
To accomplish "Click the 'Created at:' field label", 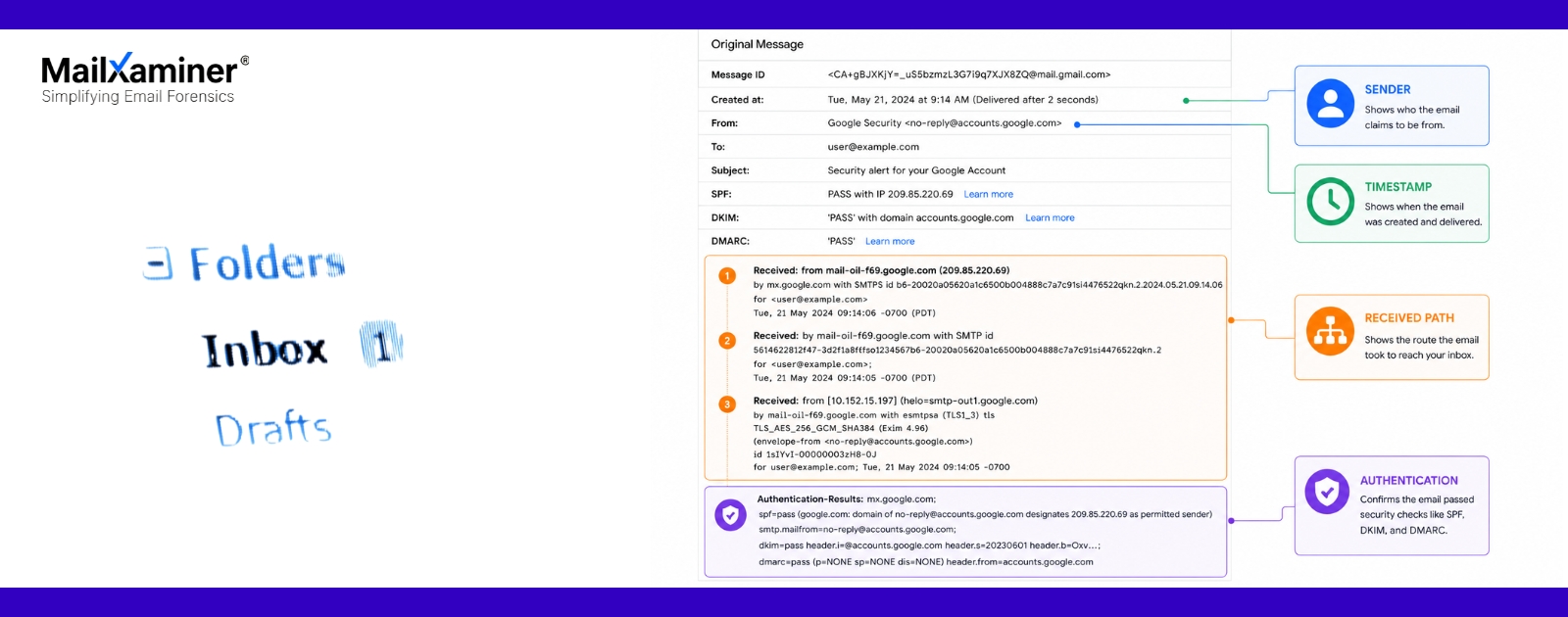I will tap(737, 100).
